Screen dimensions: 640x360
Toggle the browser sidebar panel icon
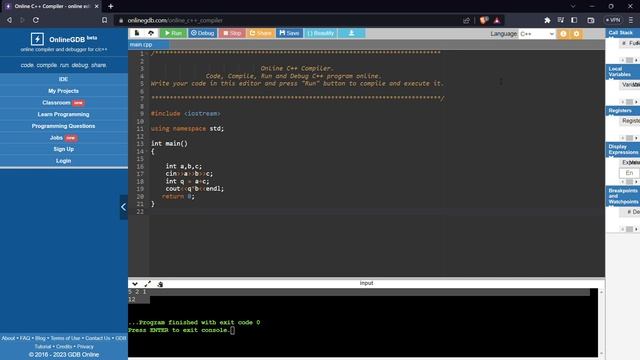[574, 20]
